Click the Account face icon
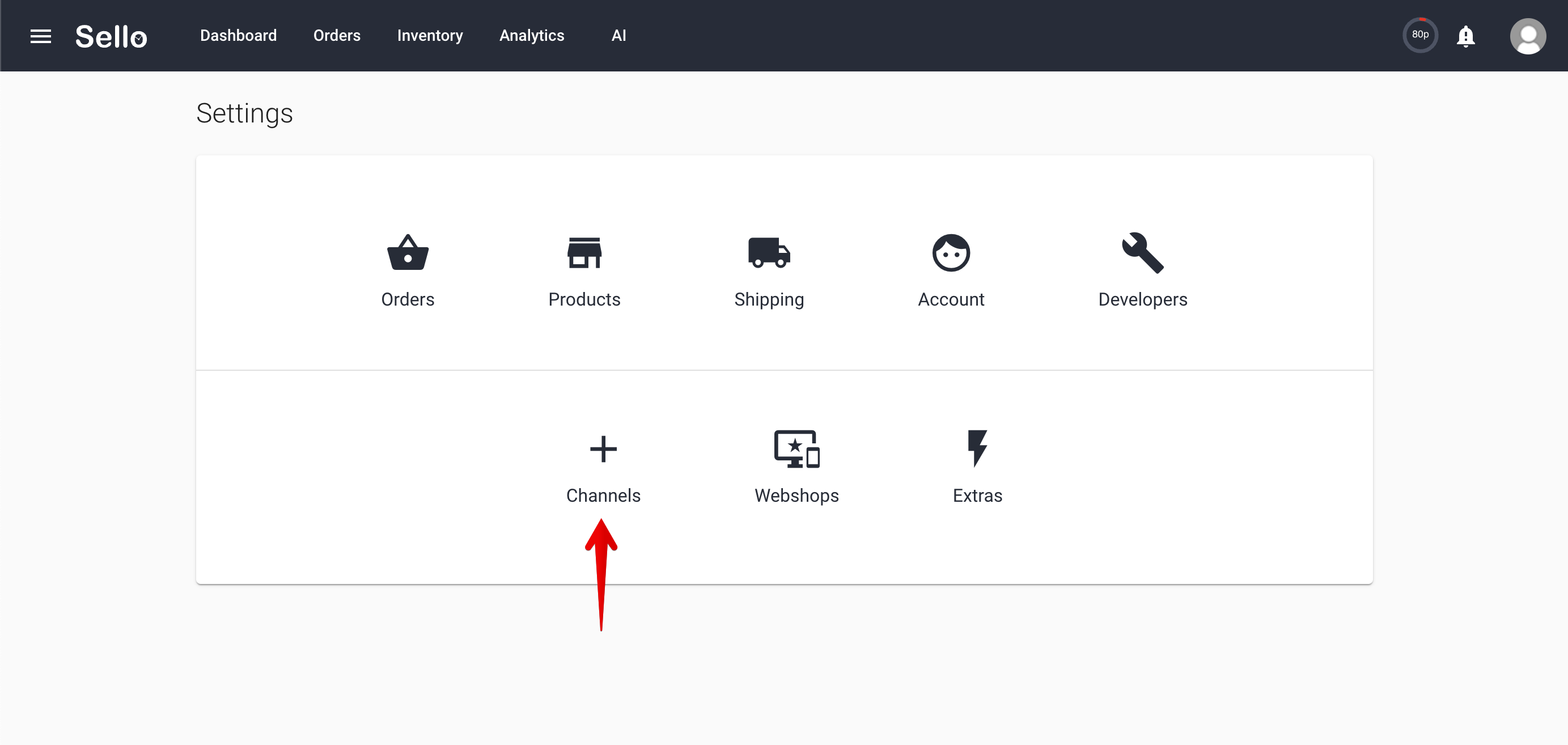Viewport: 1568px width, 745px height. [x=951, y=252]
